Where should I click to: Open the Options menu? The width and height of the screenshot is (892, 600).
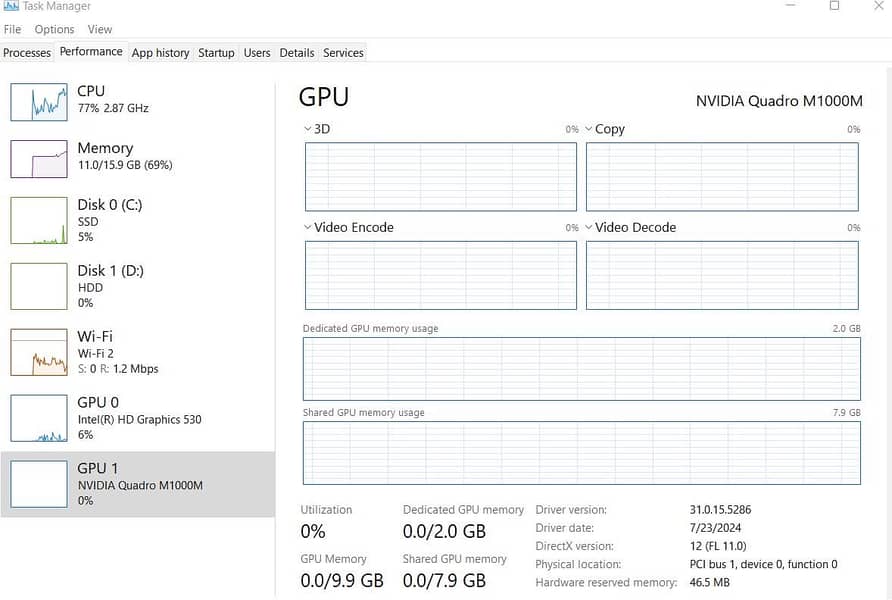[54, 29]
